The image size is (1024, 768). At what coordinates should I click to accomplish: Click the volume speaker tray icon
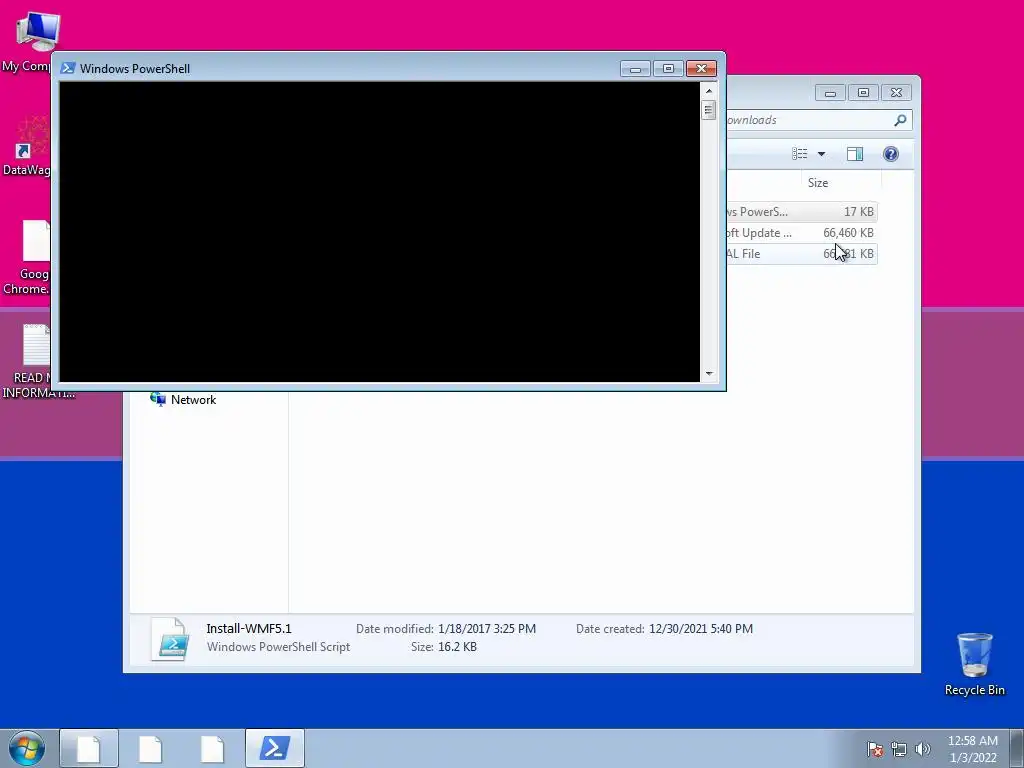click(923, 749)
